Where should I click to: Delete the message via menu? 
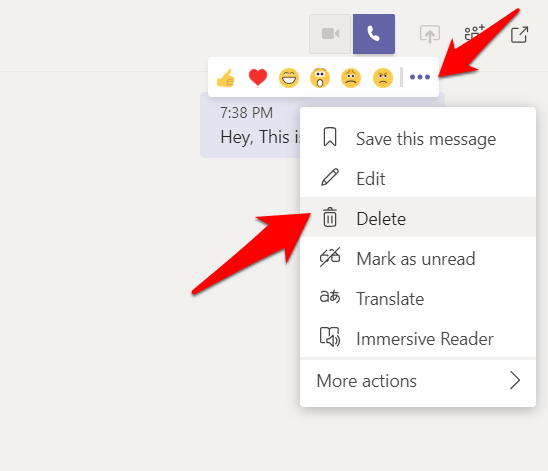pyautogui.click(x=418, y=218)
